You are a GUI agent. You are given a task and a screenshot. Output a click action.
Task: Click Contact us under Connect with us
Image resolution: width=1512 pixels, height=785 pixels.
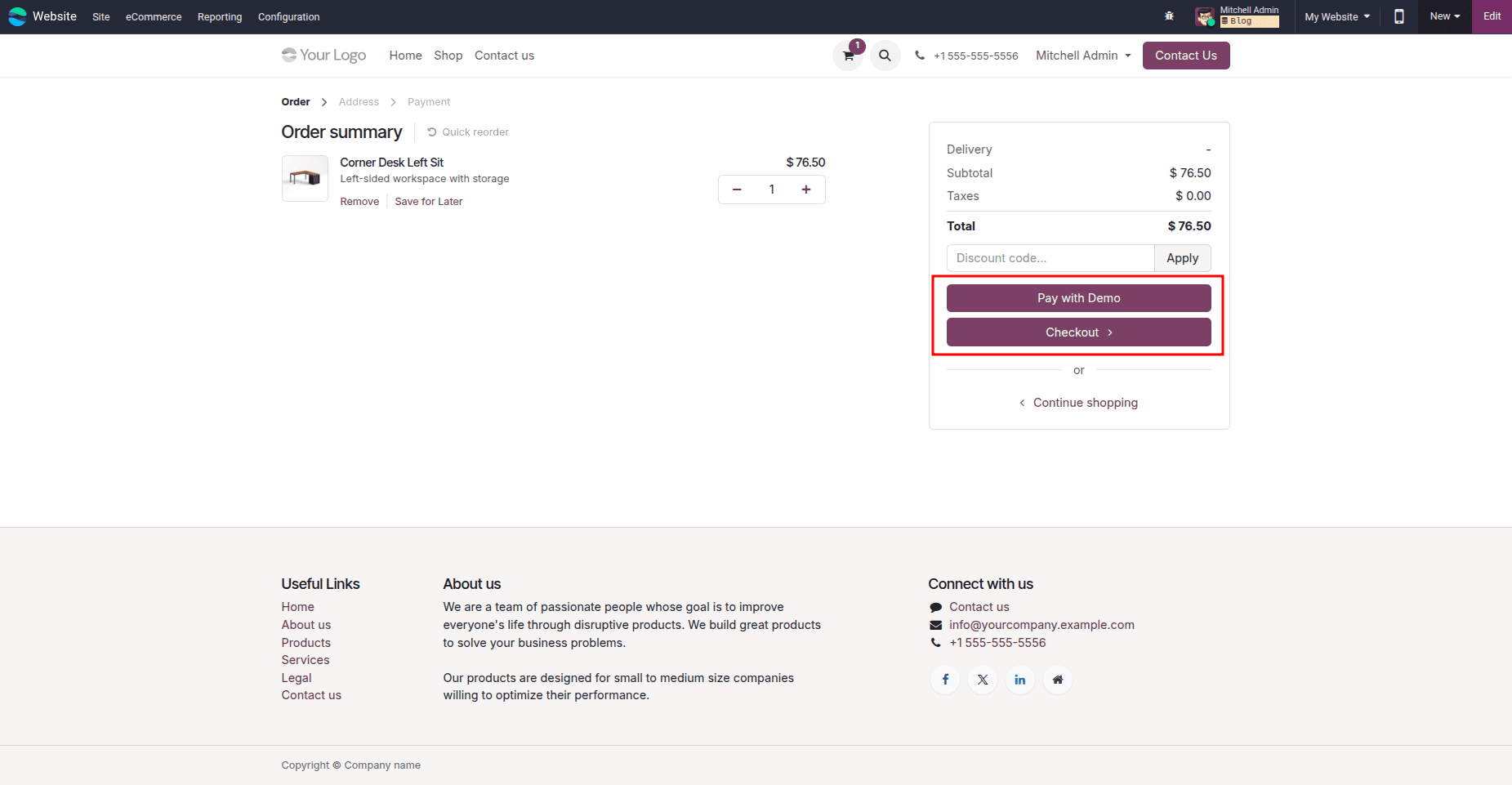click(x=979, y=607)
